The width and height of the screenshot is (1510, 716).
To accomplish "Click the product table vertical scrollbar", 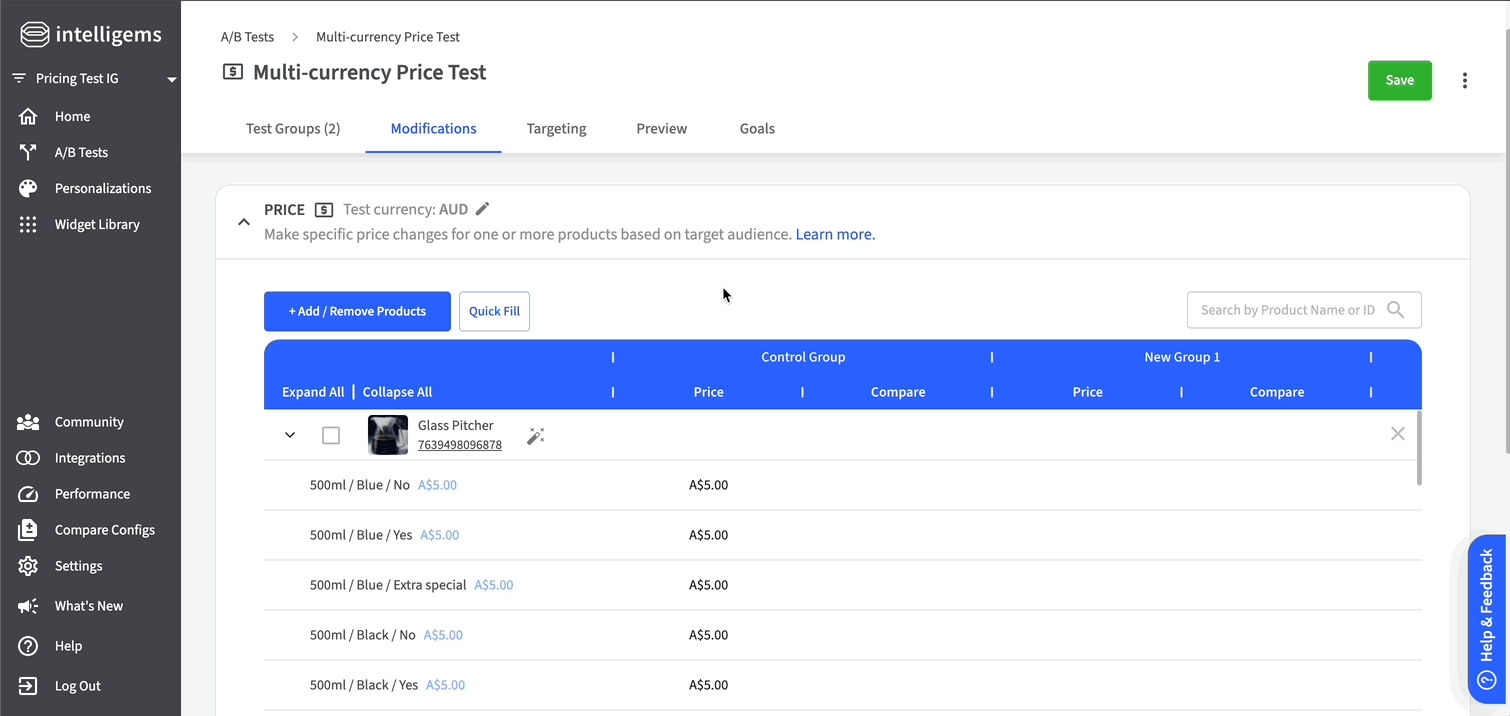I will click(1418, 448).
